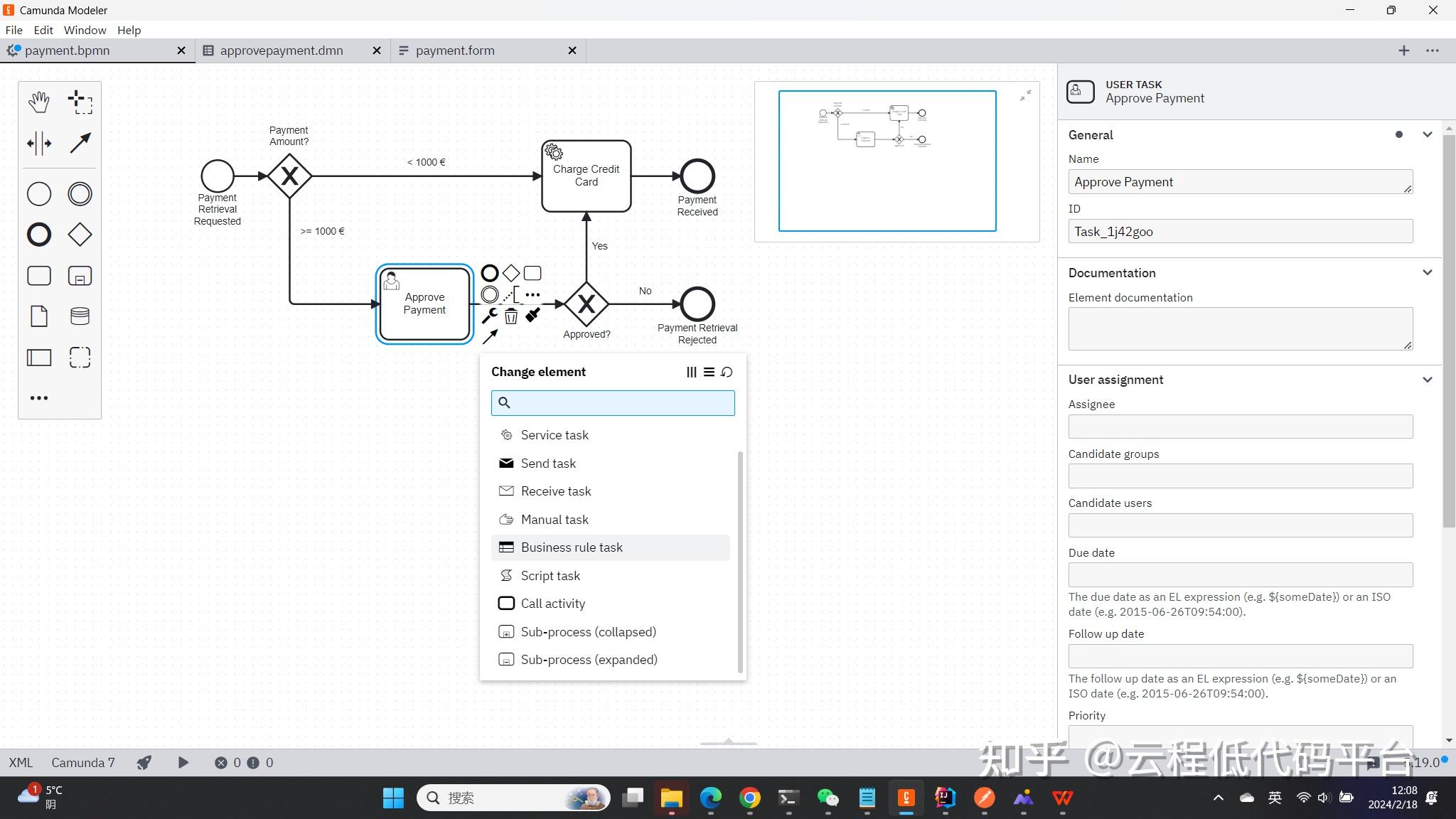The width and height of the screenshot is (1456, 819).
Task: Collapse the Documentation section
Action: (x=1427, y=273)
